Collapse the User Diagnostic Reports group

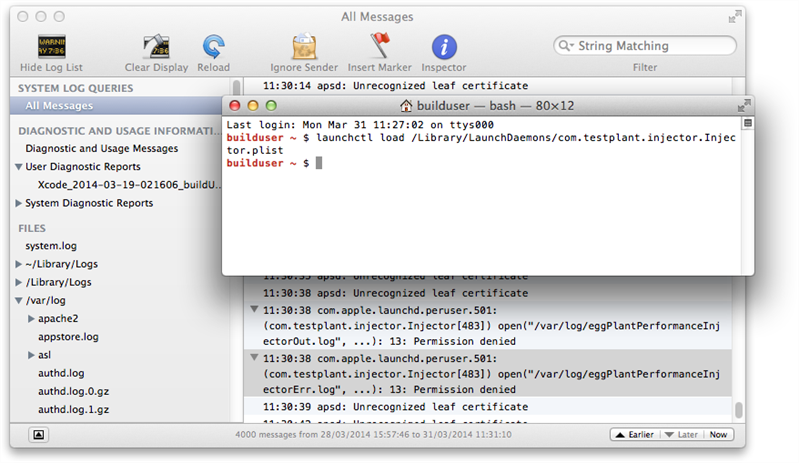tap(19, 167)
